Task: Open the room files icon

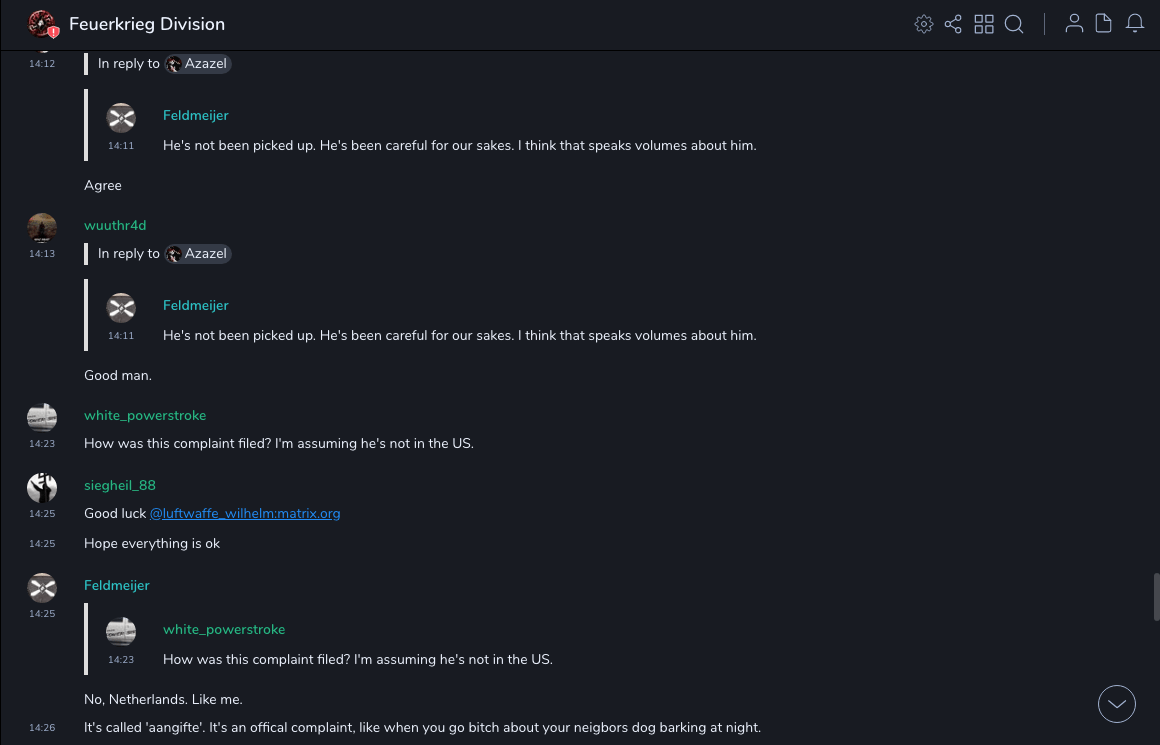Action: 1104,24
